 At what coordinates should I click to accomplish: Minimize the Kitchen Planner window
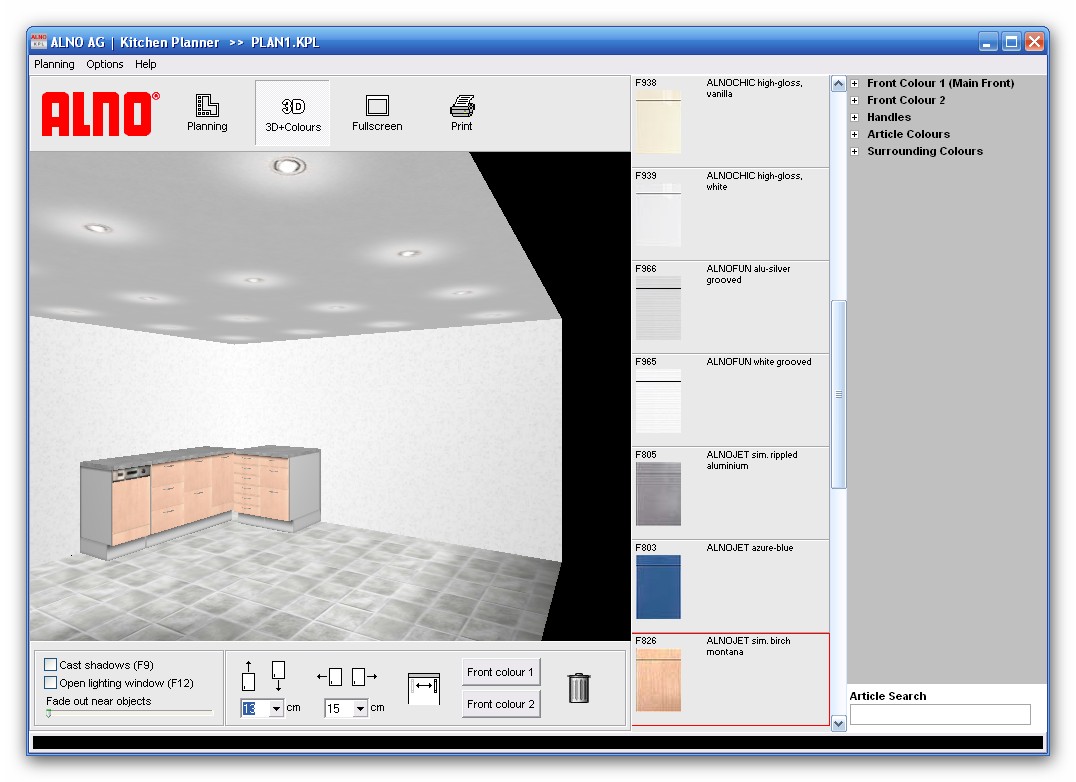tap(987, 42)
